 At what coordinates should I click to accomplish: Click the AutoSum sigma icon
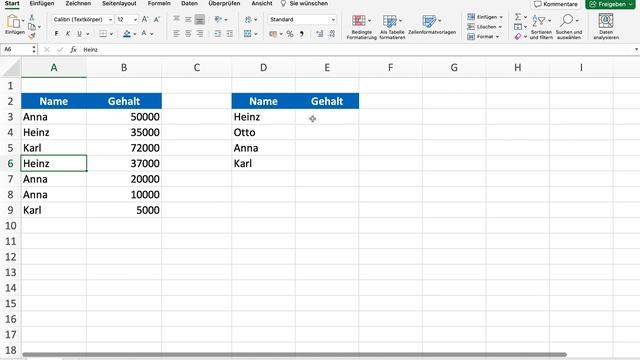(x=518, y=17)
